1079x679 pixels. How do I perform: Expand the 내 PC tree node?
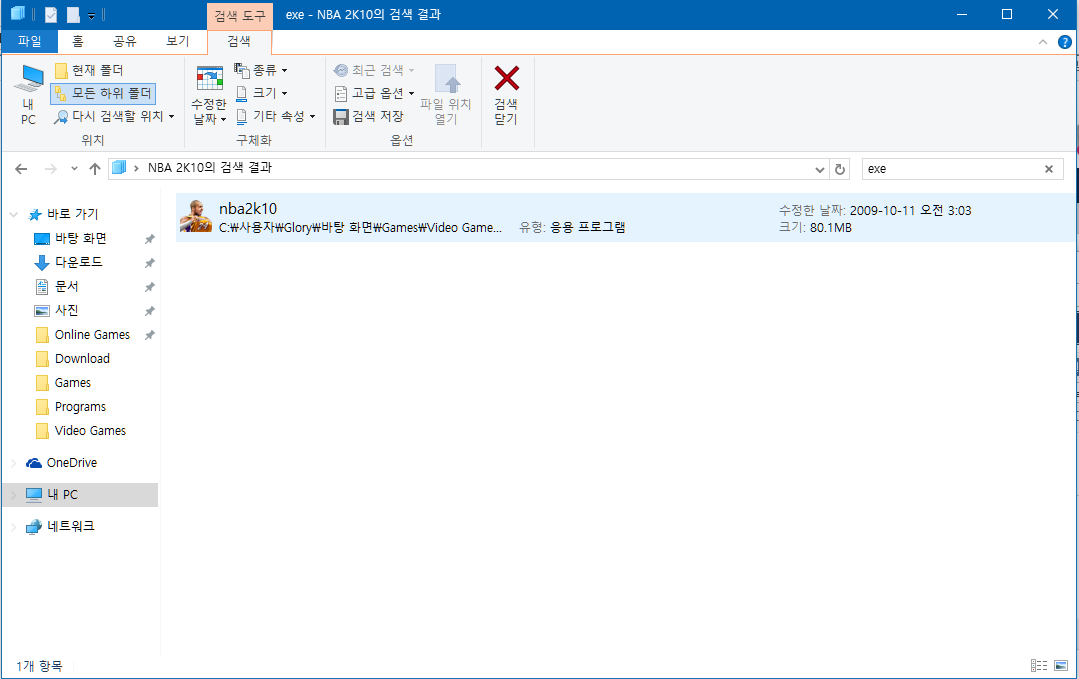point(13,495)
